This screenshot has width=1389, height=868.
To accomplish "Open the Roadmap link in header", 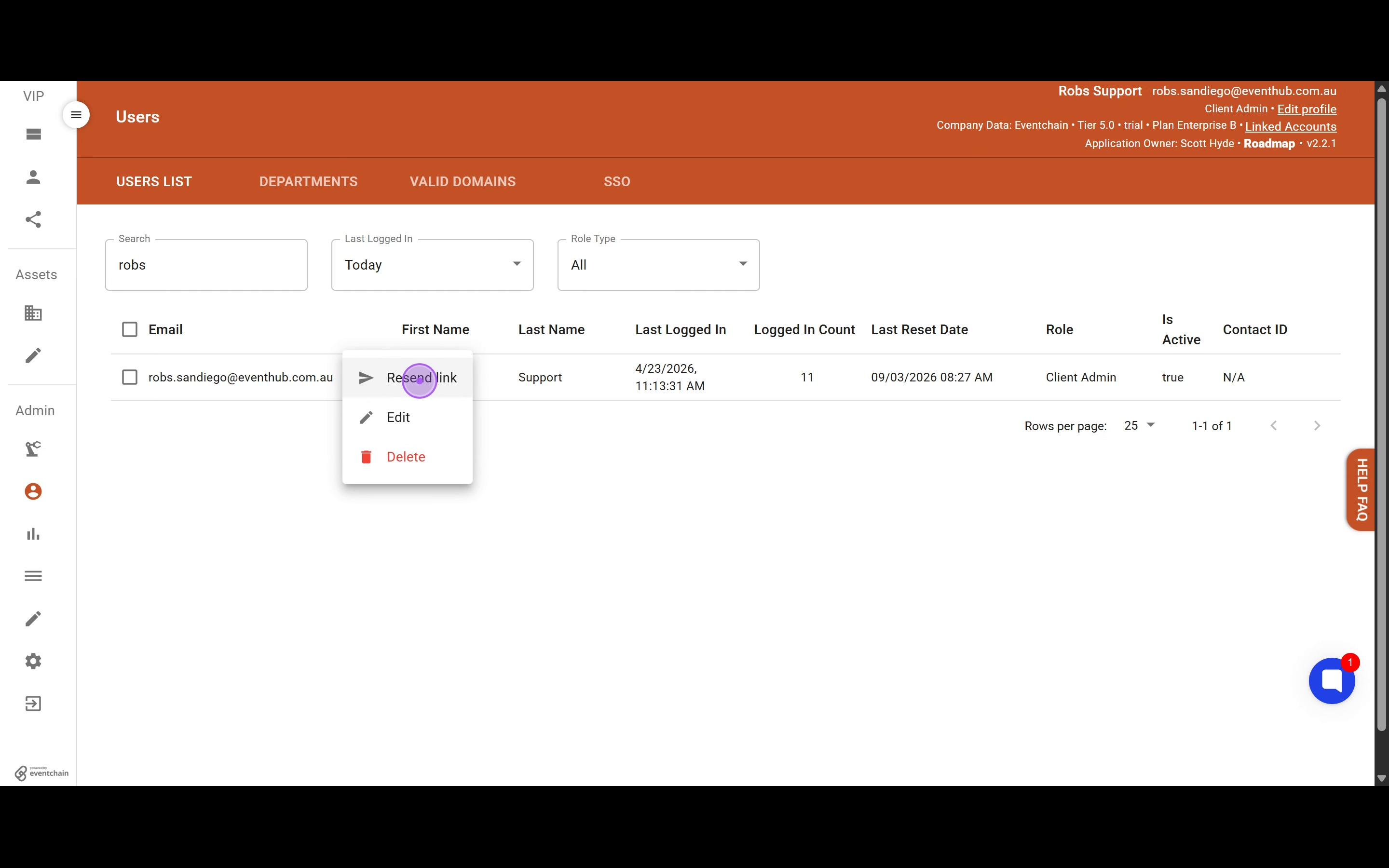I will pyautogui.click(x=1269, y=144).
